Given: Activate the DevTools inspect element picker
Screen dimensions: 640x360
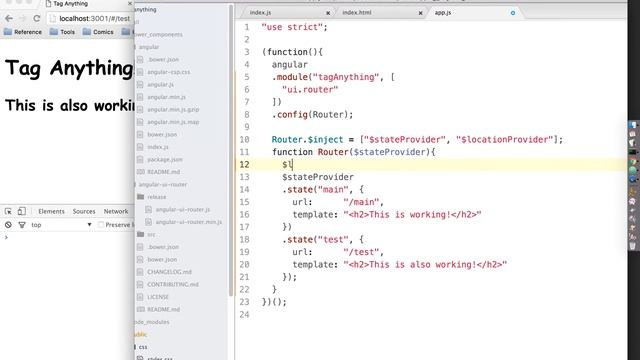Looking at the screenshot, I should pyautogui.click(x=8, y=211).
